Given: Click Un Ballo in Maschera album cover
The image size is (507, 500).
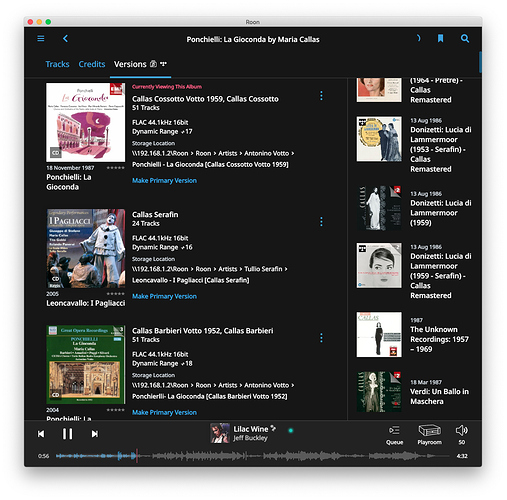Looking at the screenshot, I should pyautogui.click(x=379, y=392).
